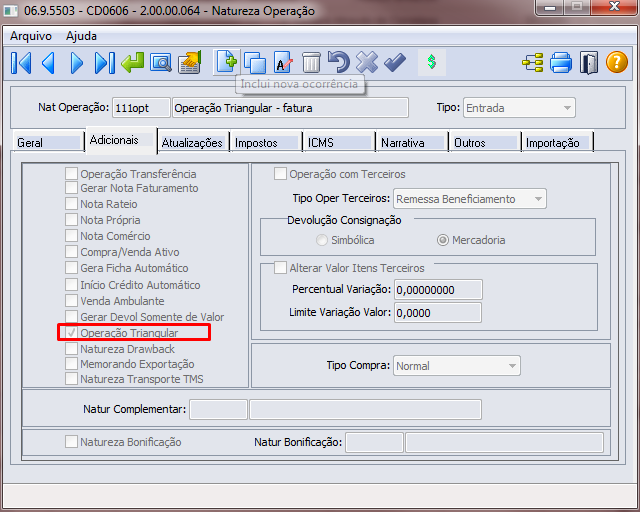Enable Natureza Bonificação checkbox

[71, 441]
